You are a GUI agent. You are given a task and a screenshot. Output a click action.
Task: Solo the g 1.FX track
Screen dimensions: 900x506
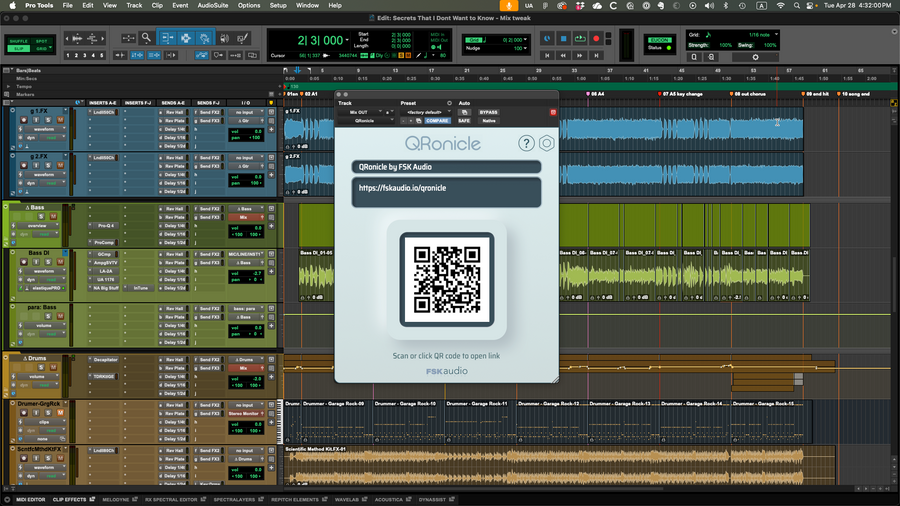click(x=48, y=120)
